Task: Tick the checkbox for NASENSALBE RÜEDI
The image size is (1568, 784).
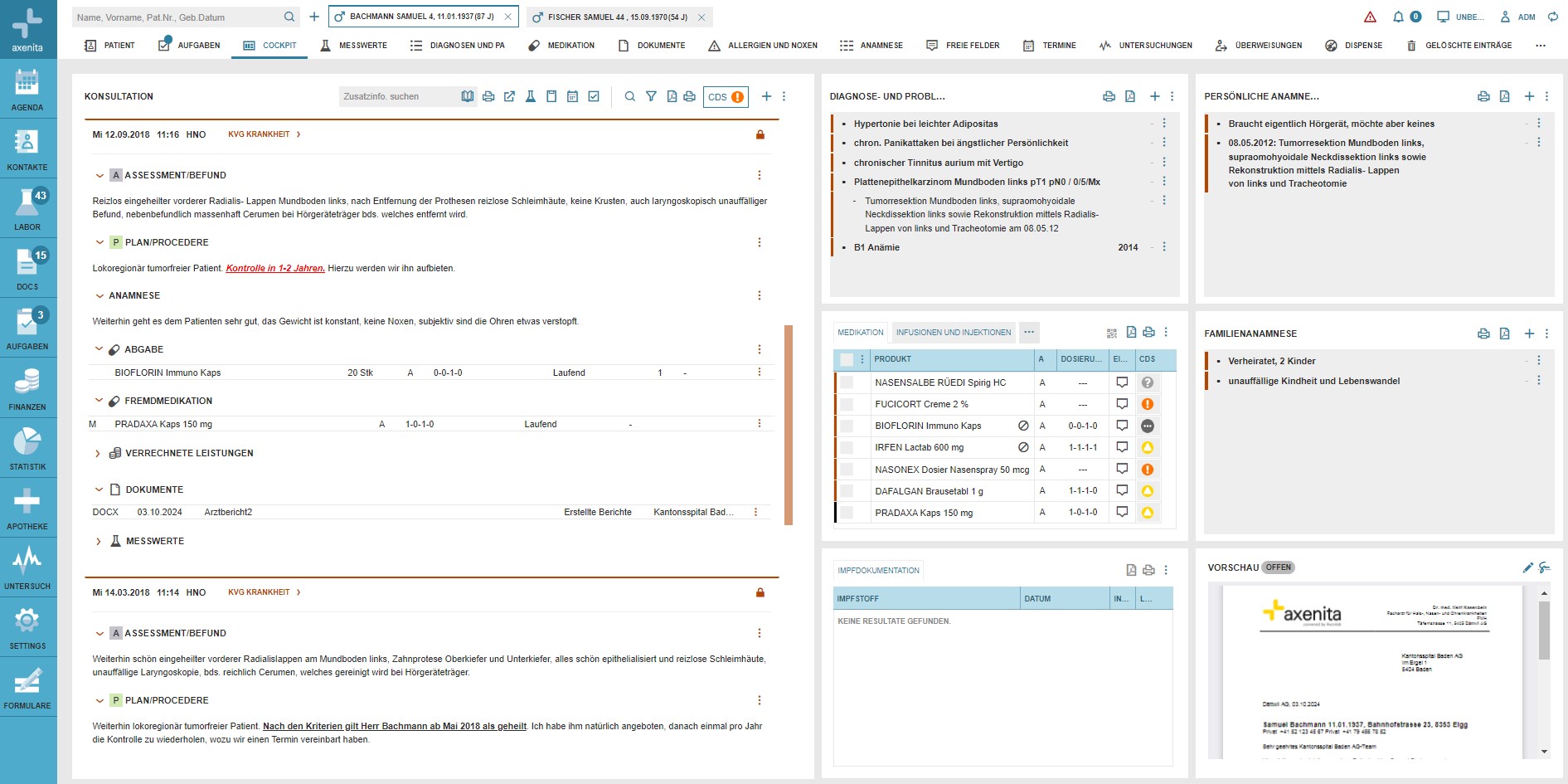Action: point(847,382)
